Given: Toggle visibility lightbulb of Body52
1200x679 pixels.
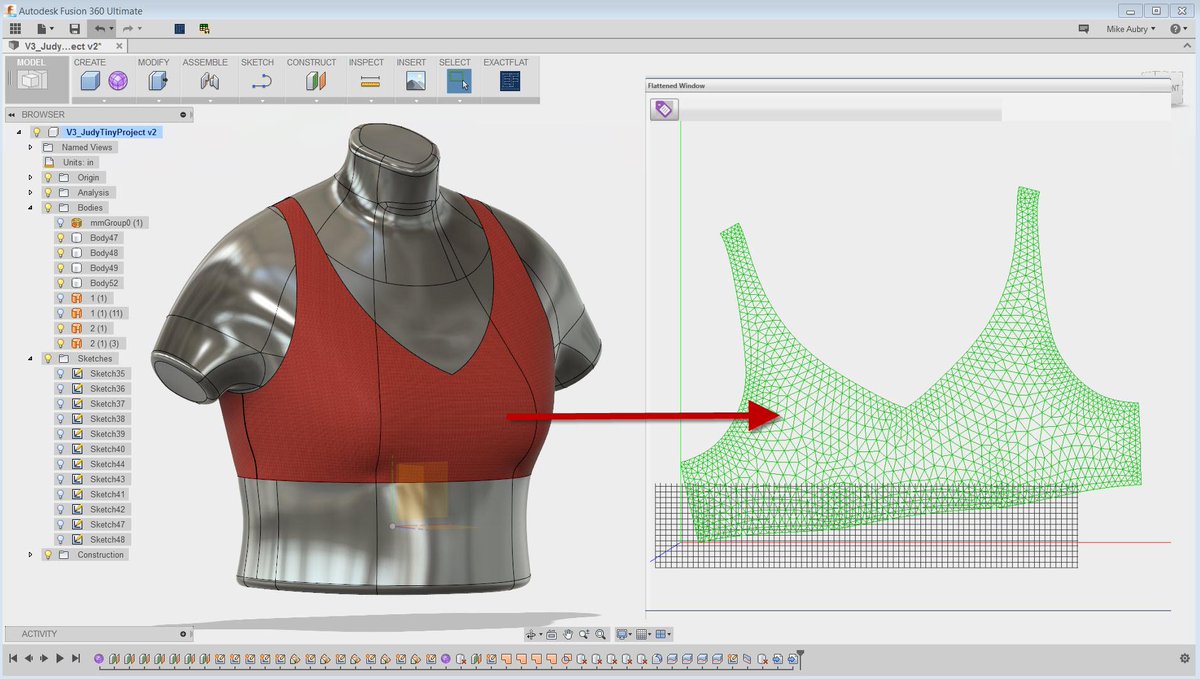Looking at the screenshot, I should (61, 283).
